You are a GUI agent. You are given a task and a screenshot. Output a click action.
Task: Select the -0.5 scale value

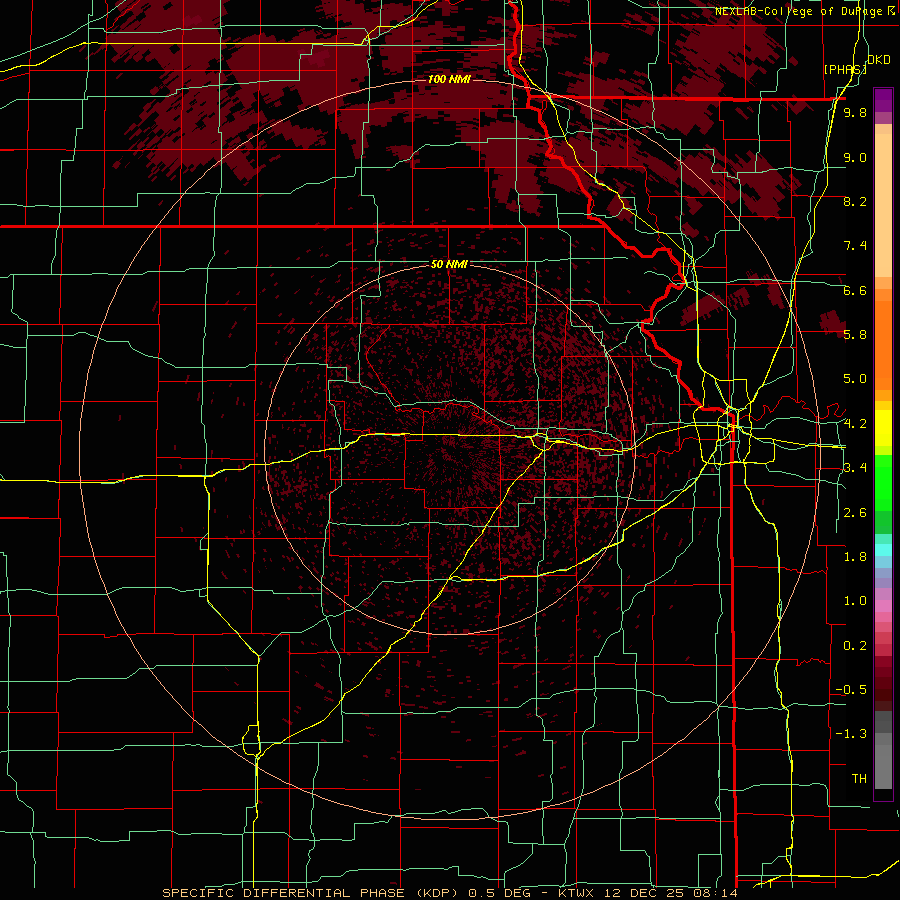tap(851, 690)
